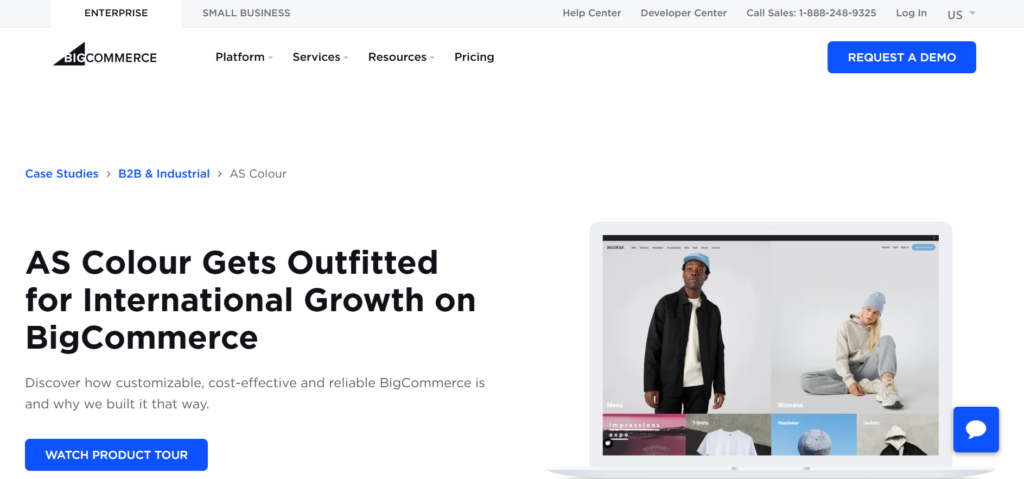Image resolution: width=1024 pixels, height=479 pixels.
Task: Click Watch Product Tour button
Action: click(x=116, y=455)
